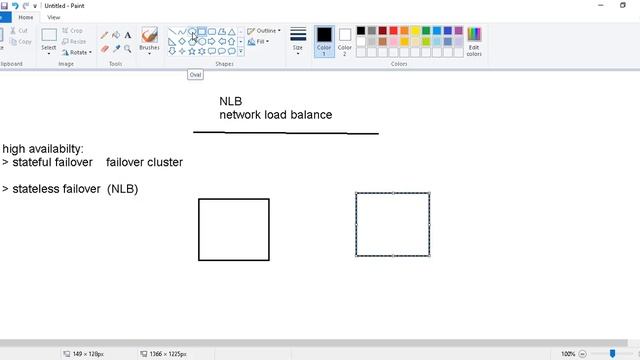Viewport: 640px width, 360px height.
Task: Select the Magnifier tool
Action: tap(128, 49)
